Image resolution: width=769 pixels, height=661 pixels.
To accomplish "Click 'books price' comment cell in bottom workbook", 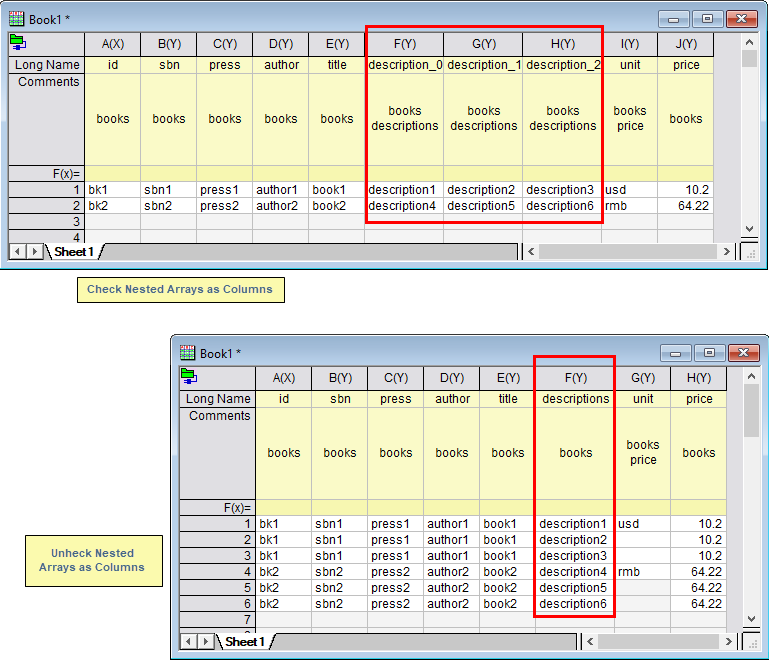I will click(642, 453).
